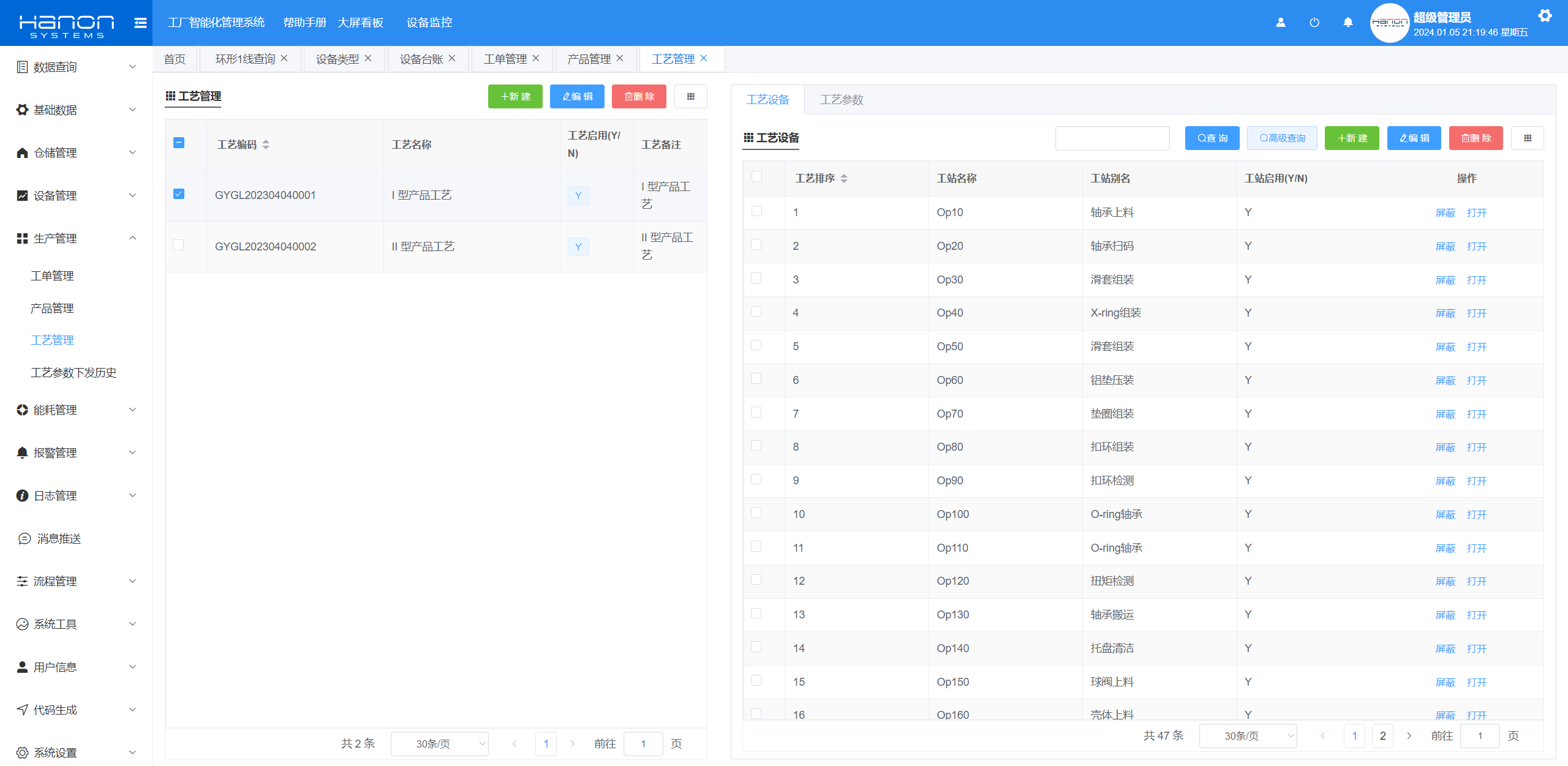Check the Op10 row checkbox
The height and width of the screenshot is (766, 1568).
(756, 211)
